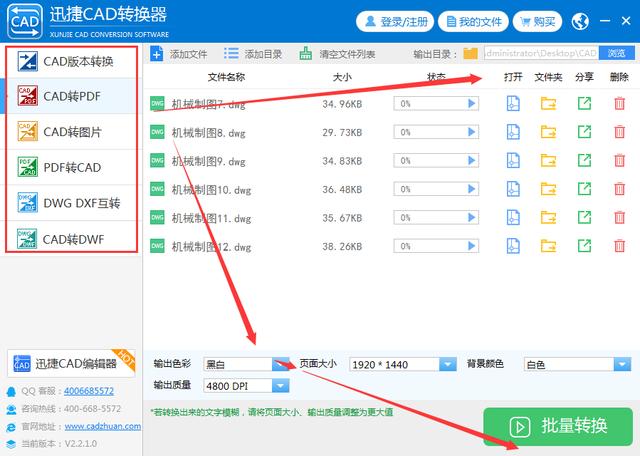
Task: Switch to CAD转图片 mode
Action: pos(71,132)
